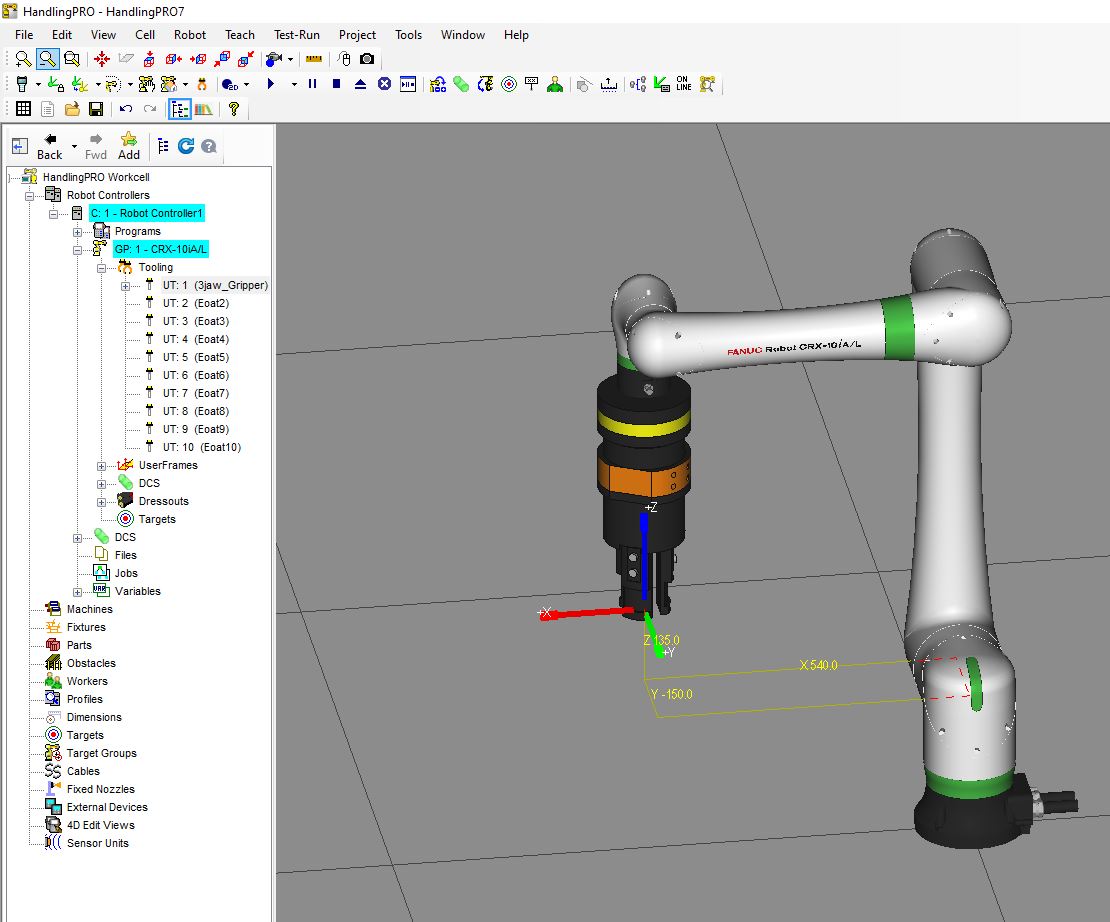This screenshot has height=922, width=1110.
Task: Stop the simulation with the square button
Action: pyautogui.click(x=336, y=84)
